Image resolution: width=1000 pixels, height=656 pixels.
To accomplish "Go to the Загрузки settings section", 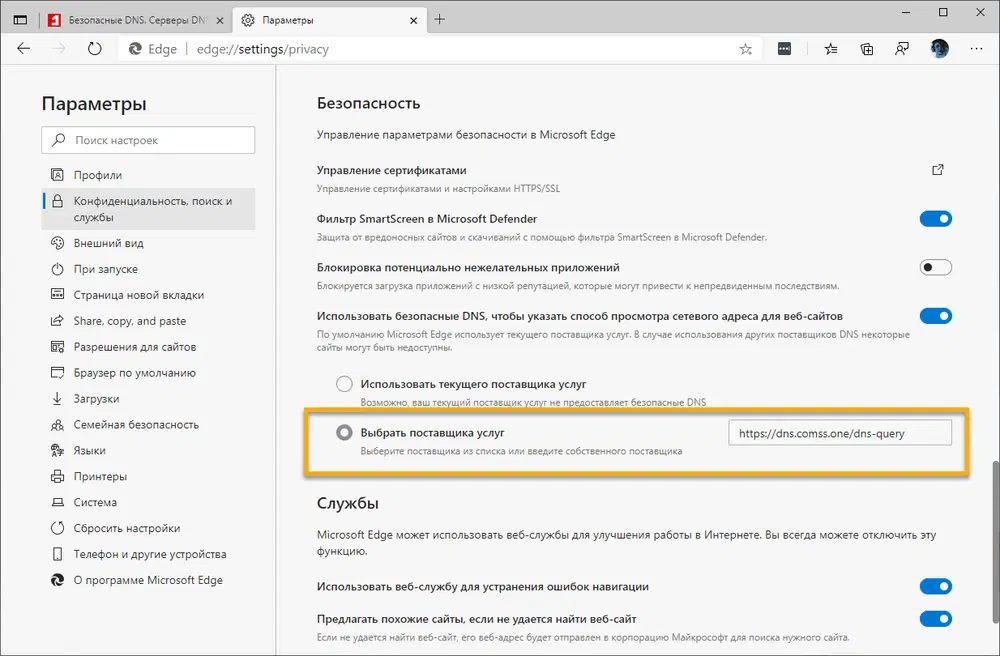I will pyautogui.click(x=96, y=399).
